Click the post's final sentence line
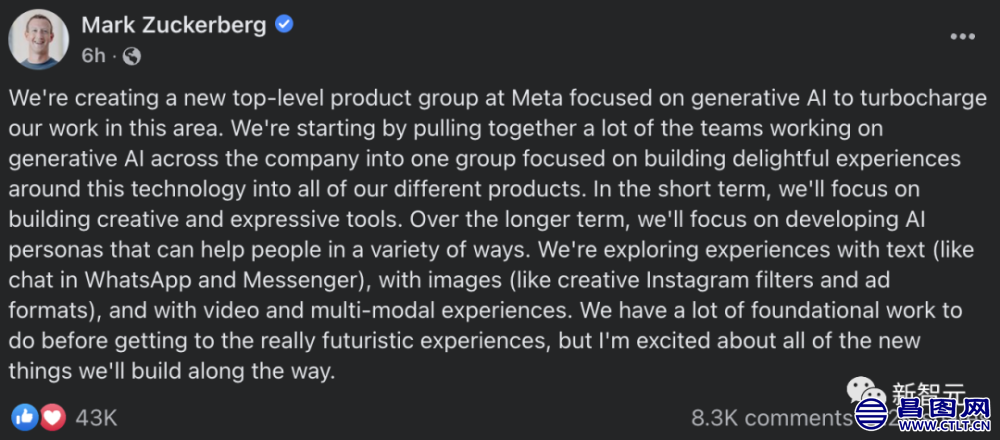This screenshot has height=440, width=1000. 172,370
